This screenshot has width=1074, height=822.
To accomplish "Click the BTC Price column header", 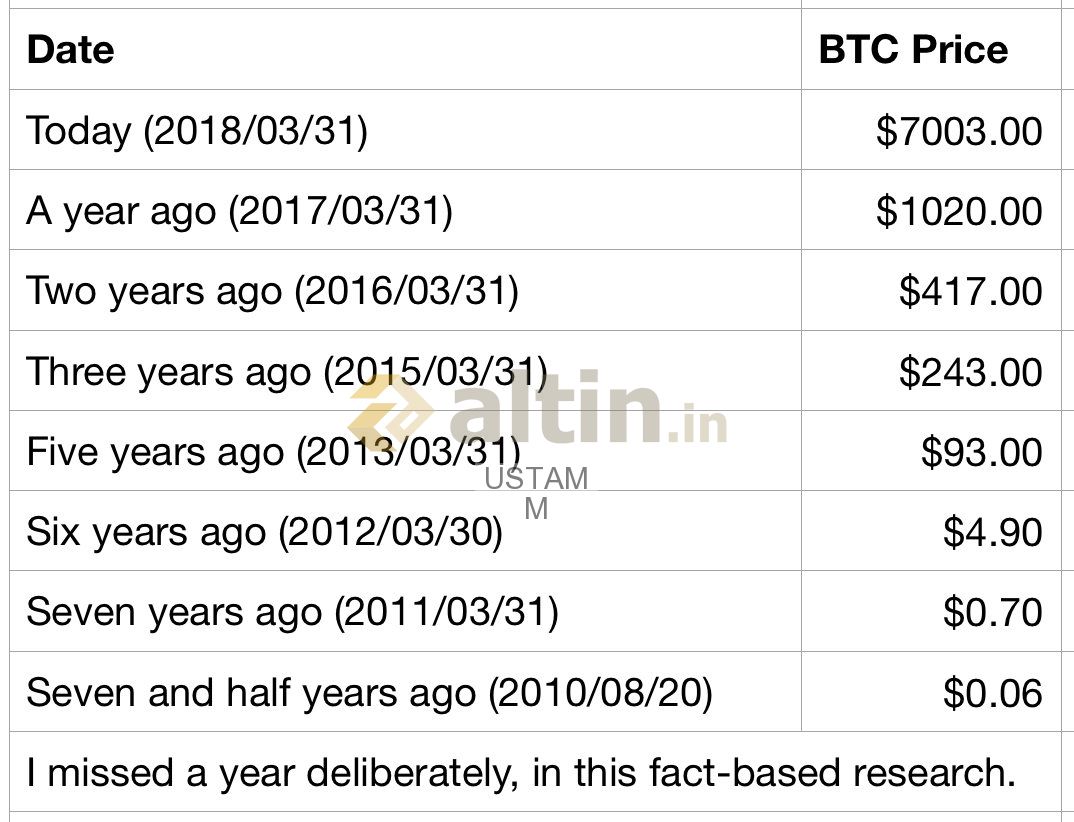I will 931,49.
